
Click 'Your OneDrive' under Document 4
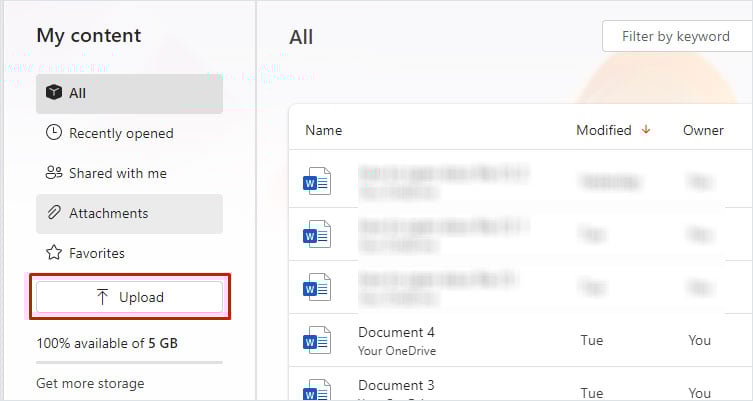[x=397, y=351]
